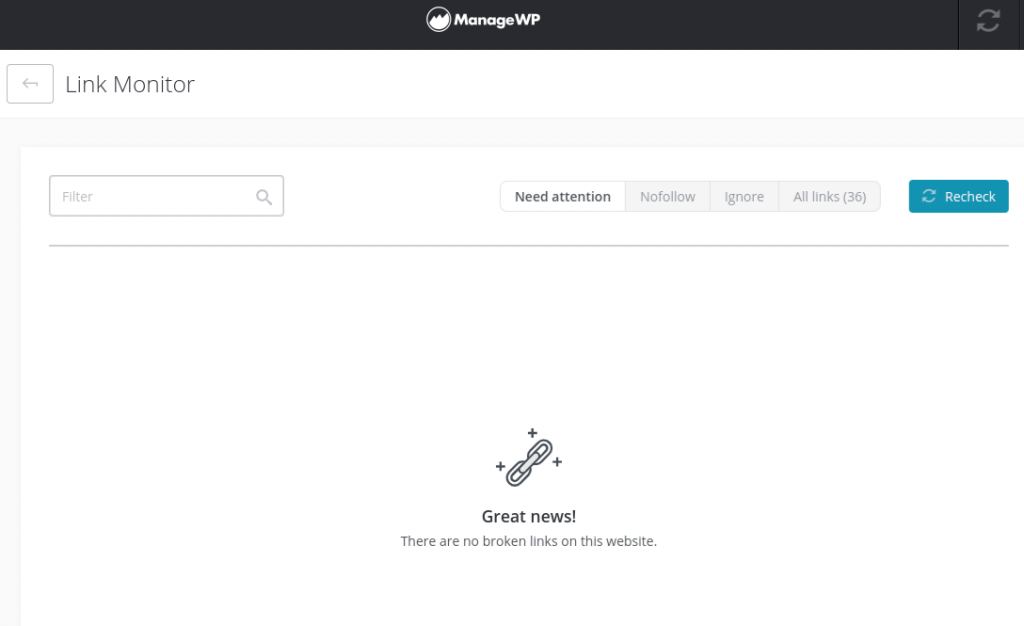
Task: Select the Nofollow tab
Action: tap(667, 197)
